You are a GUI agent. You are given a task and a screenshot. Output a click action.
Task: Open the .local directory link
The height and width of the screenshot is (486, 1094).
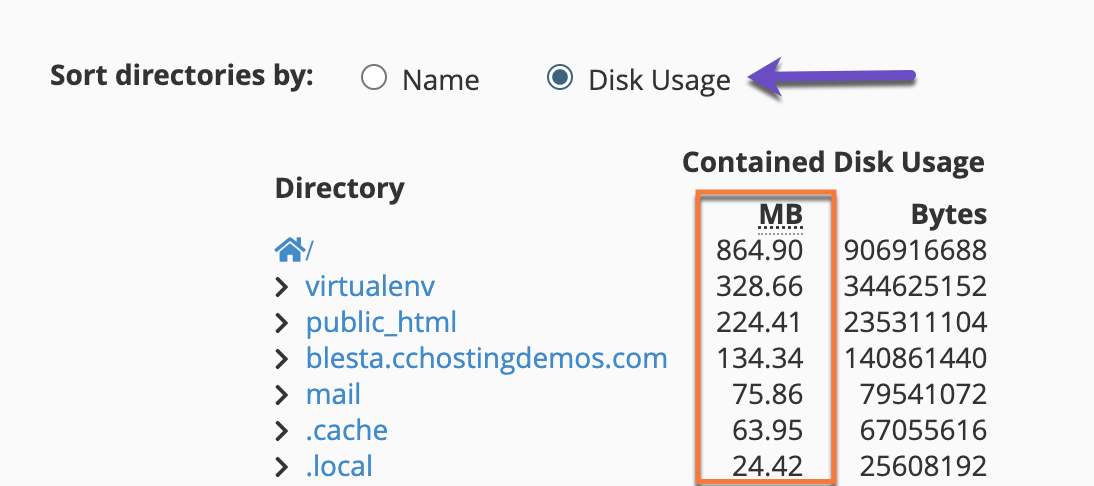tap(339, 466)
